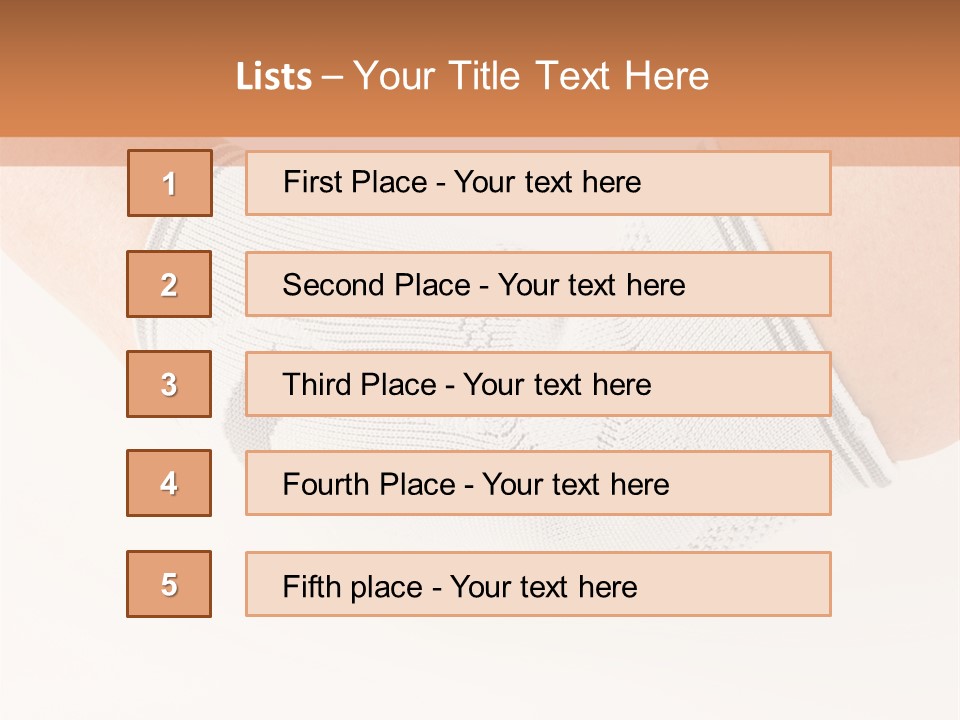960x720 pixels.
Task: Click "Your text here" in Third Place row
Action: pyautogui.click(x=558, y=385)
